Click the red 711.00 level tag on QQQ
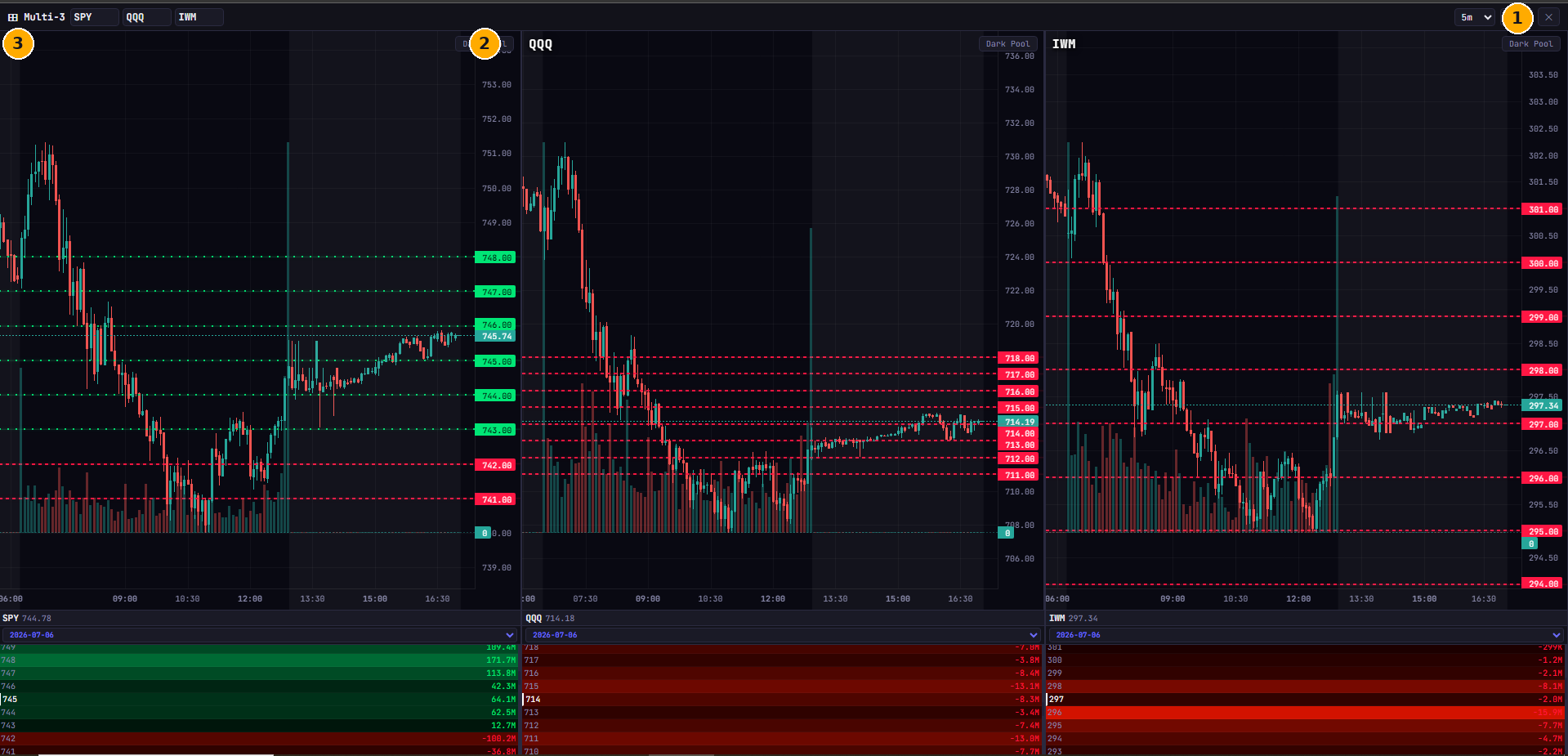 click(x=1019, y=475)
